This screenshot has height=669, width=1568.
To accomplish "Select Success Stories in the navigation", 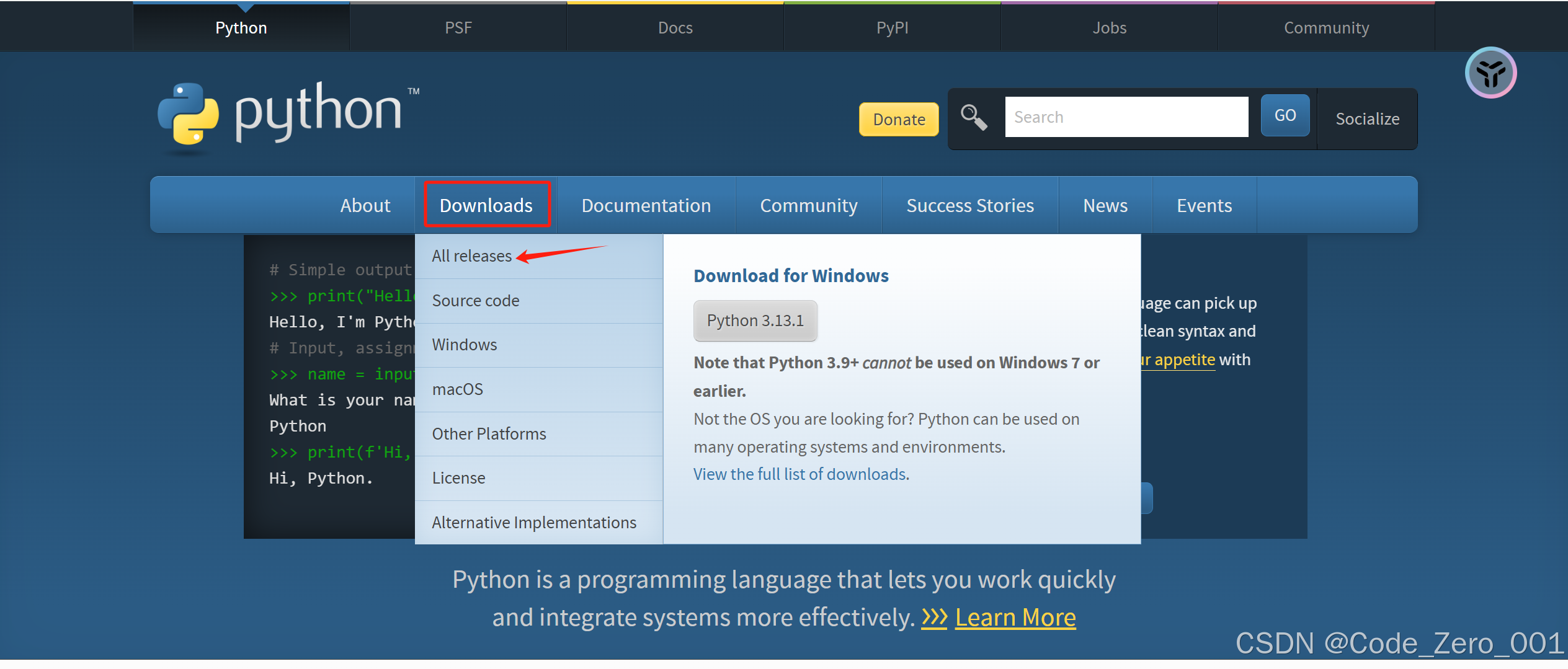I will (x=970, y=205).
